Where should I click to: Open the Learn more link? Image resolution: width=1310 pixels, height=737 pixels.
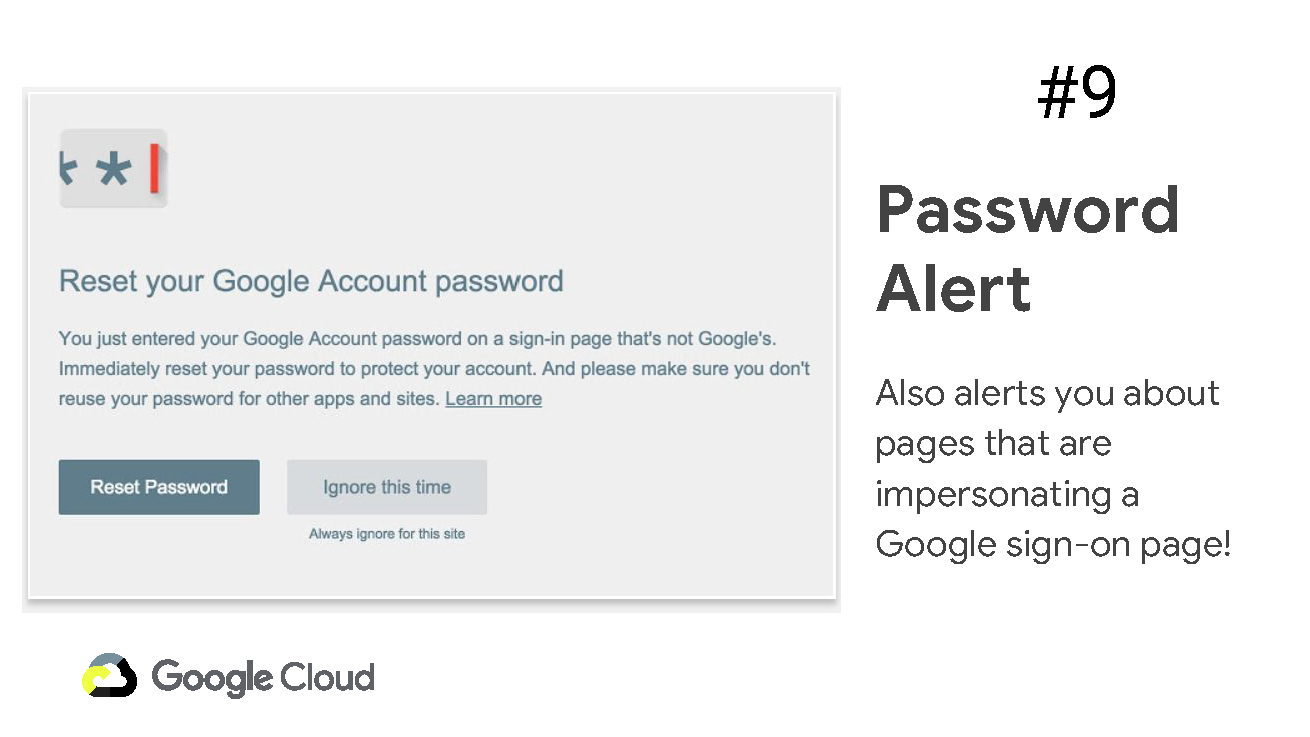494,398
